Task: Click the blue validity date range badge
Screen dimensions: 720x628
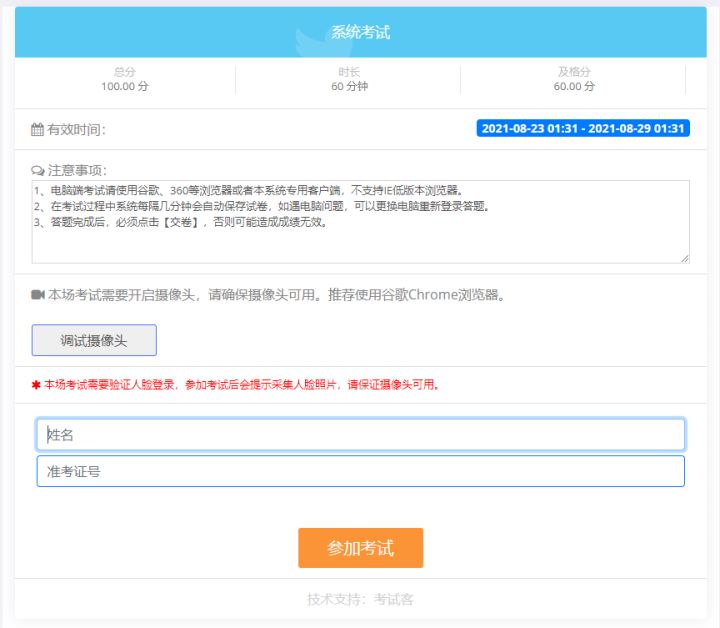Action: [x=583, y=129]
